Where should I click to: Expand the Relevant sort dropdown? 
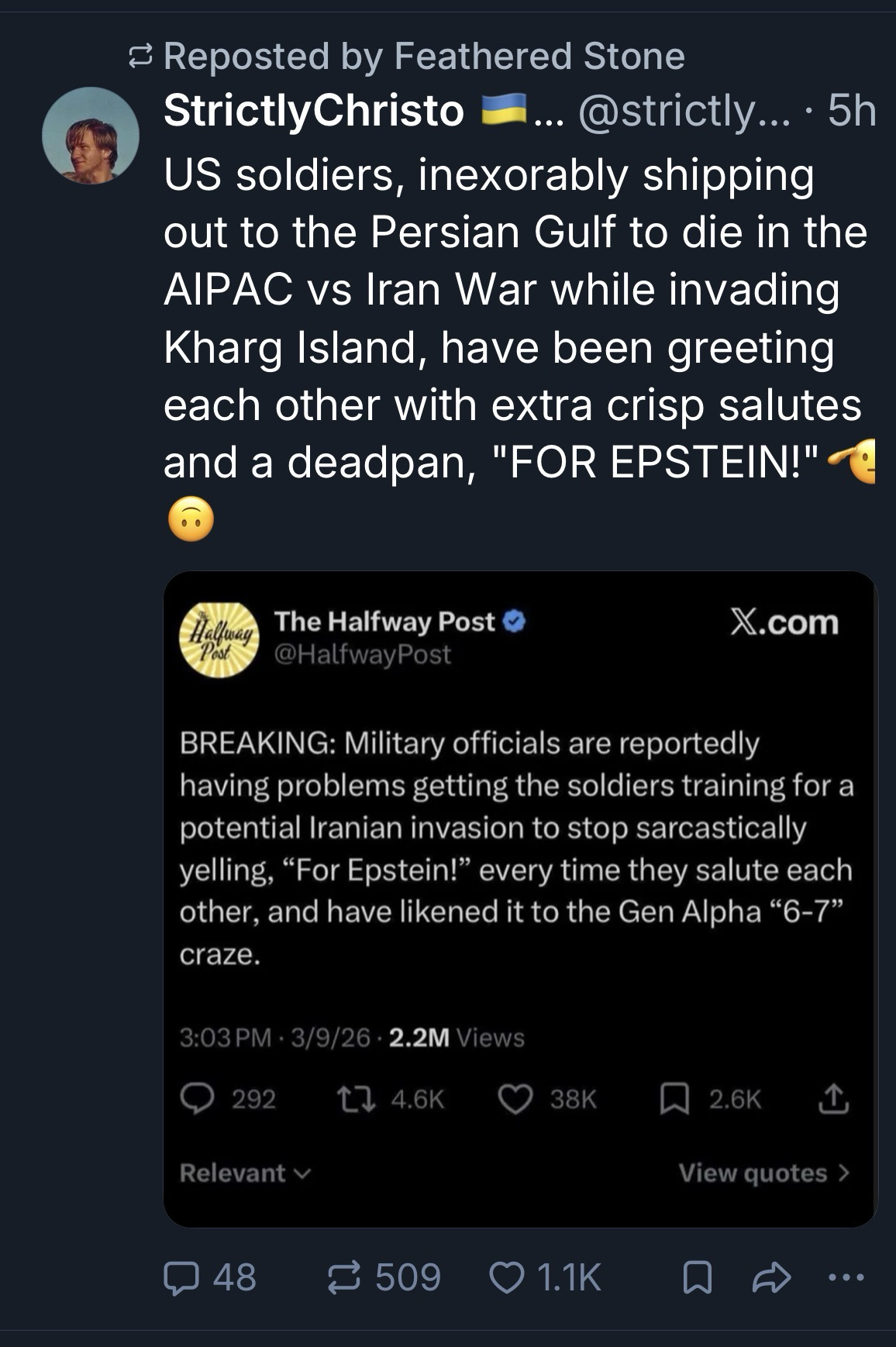(244, 1173)
